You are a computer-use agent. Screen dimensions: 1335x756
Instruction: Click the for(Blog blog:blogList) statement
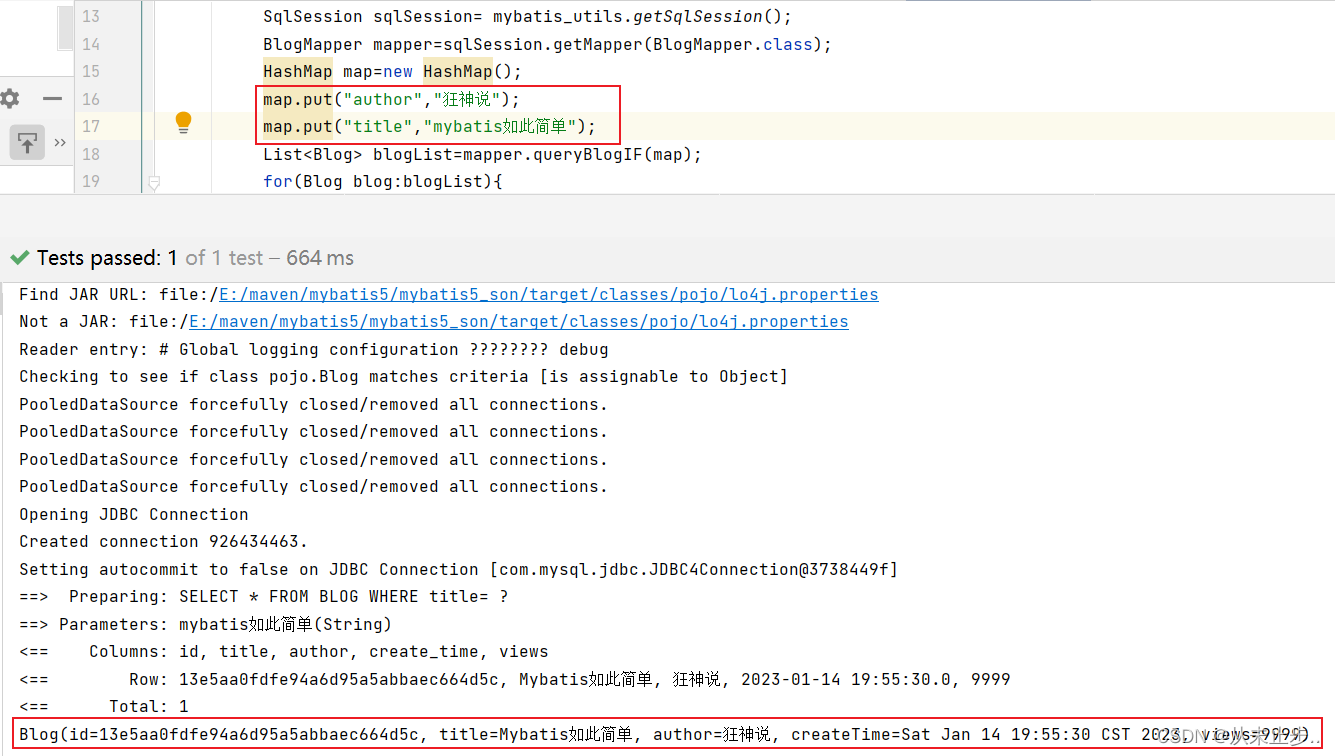coord(383,181)
